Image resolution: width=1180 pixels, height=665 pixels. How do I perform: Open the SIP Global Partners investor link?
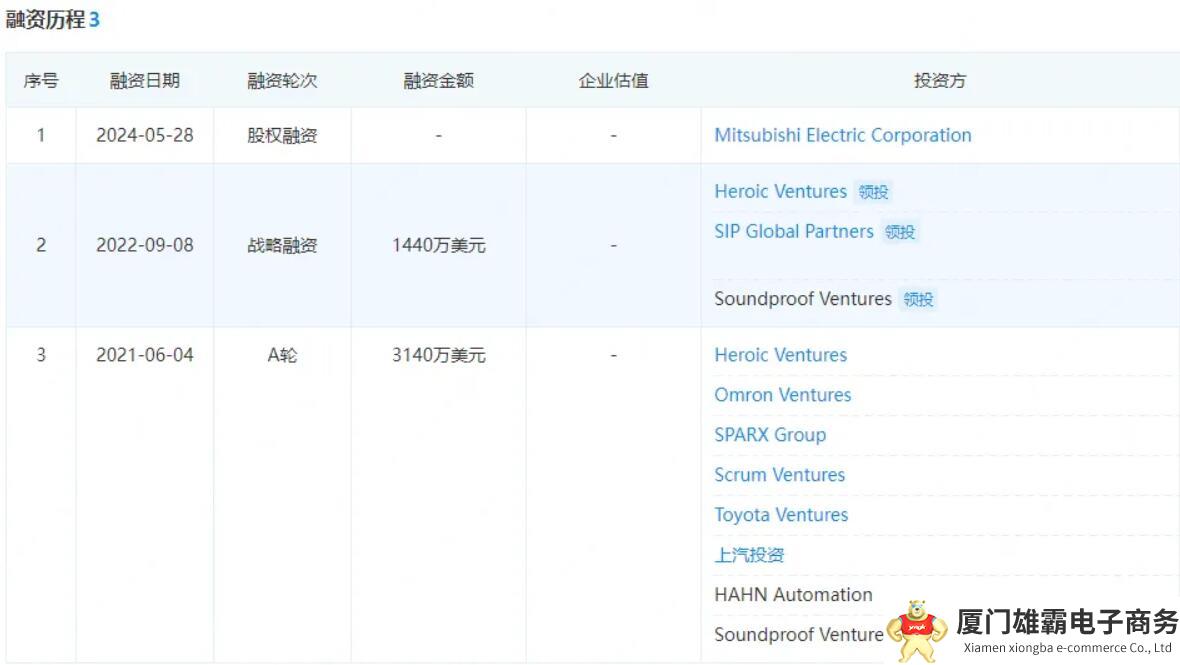pos(793,231)
